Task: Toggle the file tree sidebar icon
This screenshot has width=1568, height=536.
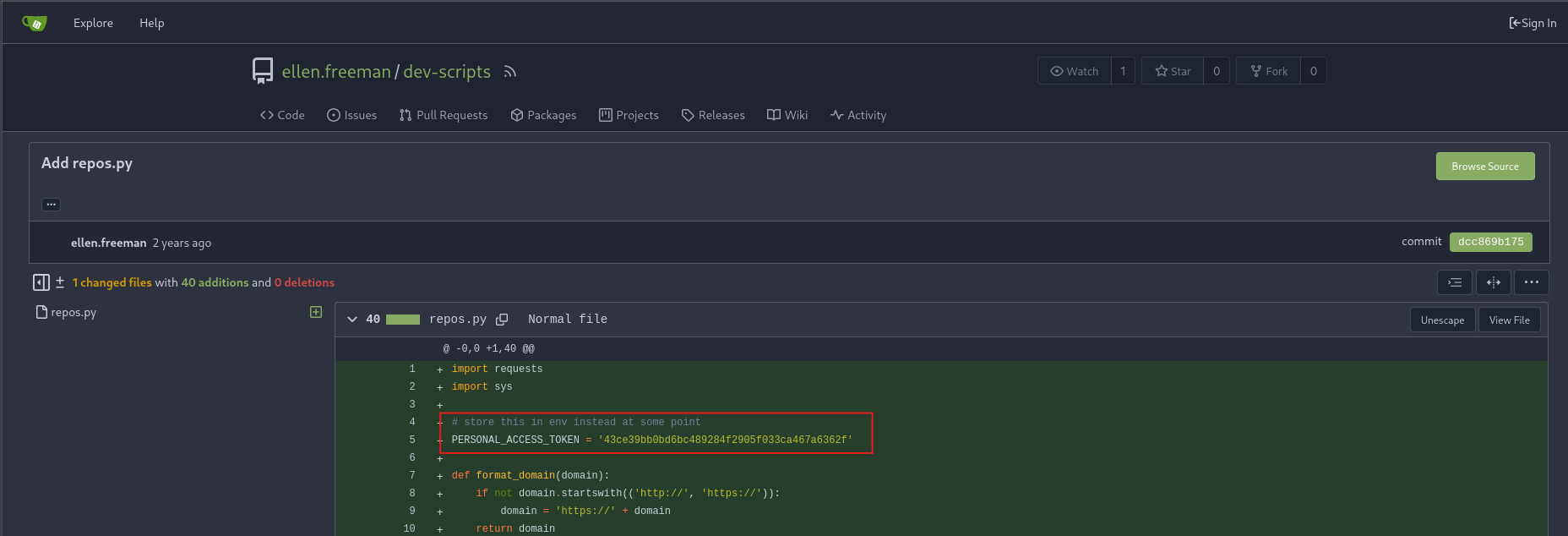Action: click(41, 282)
